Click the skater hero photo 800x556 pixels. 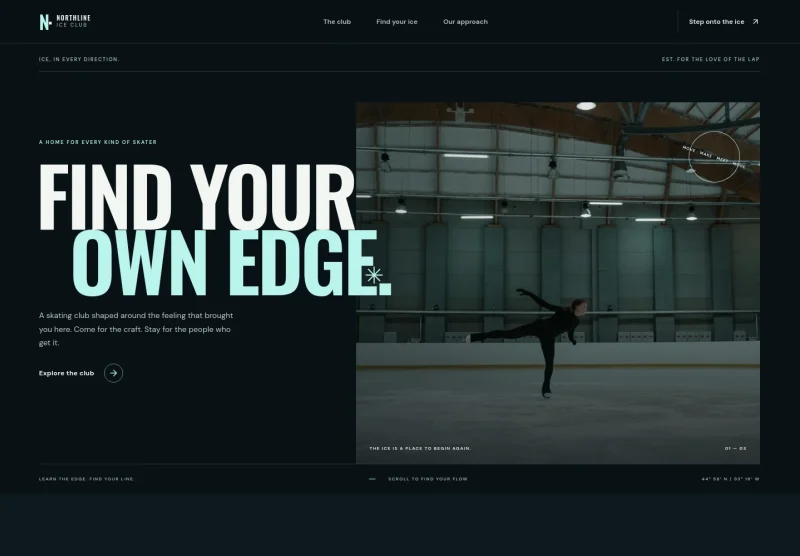[x=558, y=283]
